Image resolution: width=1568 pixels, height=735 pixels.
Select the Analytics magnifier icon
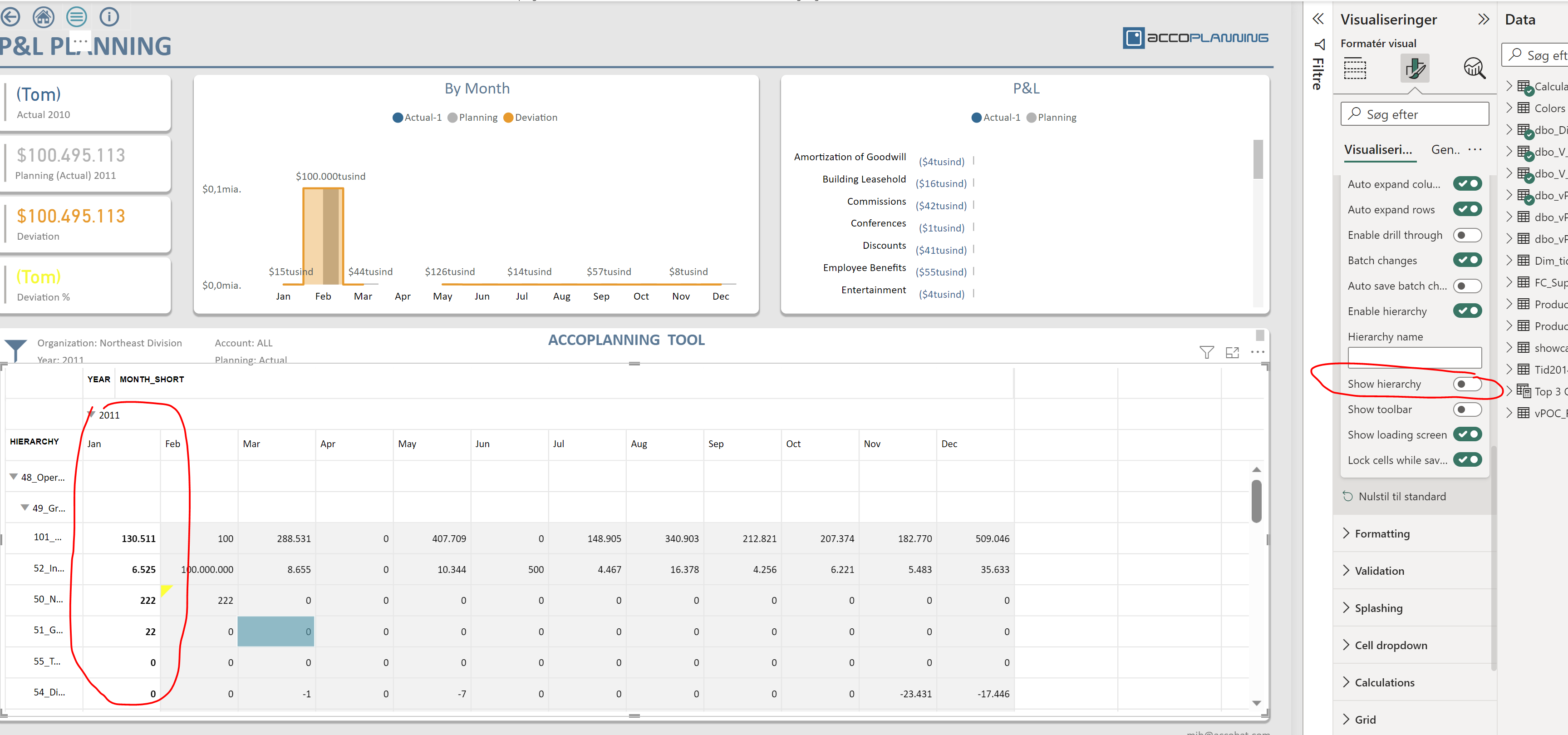point(1474,68)
